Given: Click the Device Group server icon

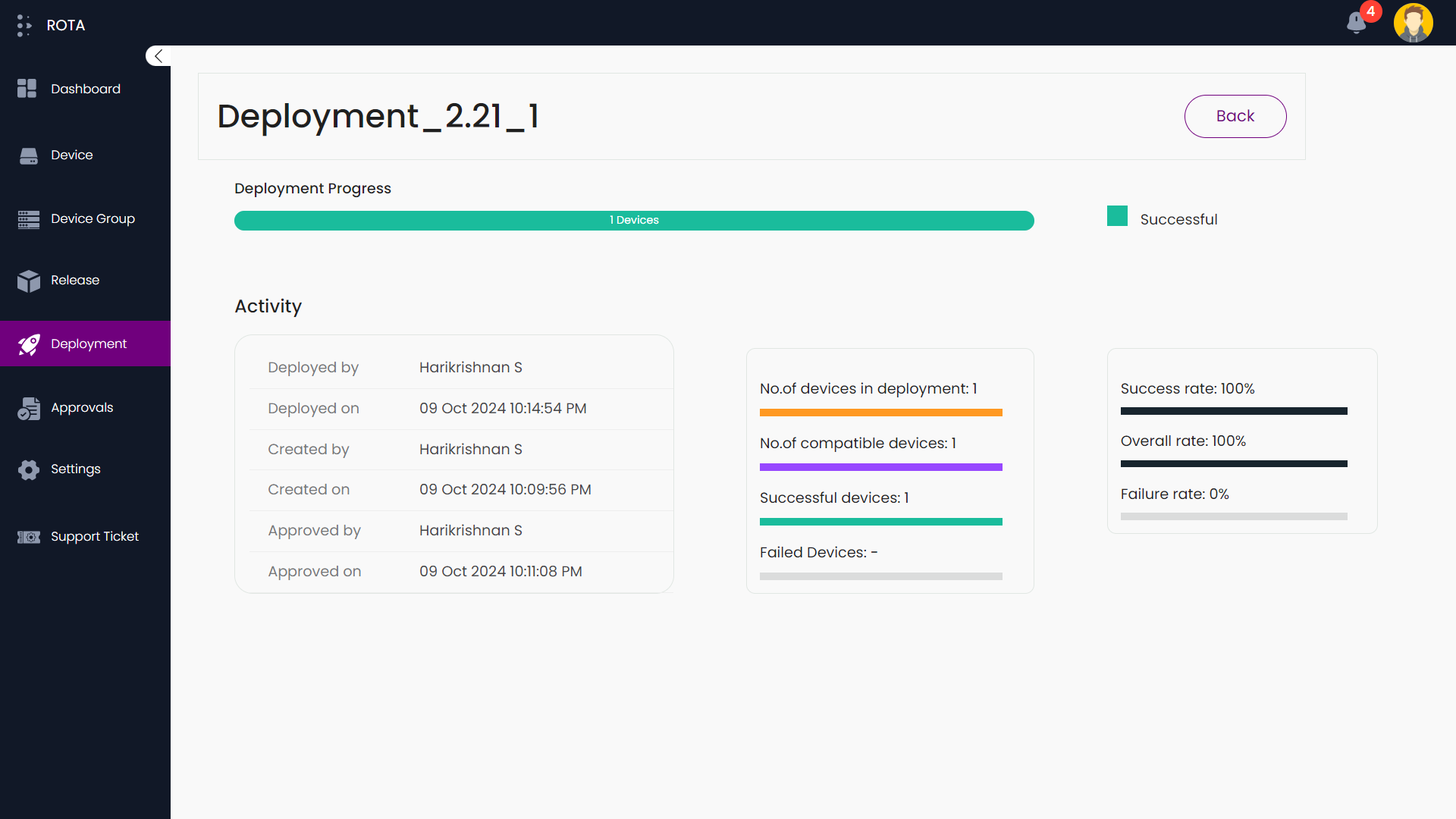Looking at the screenshot, I should [x=29, y=219].
